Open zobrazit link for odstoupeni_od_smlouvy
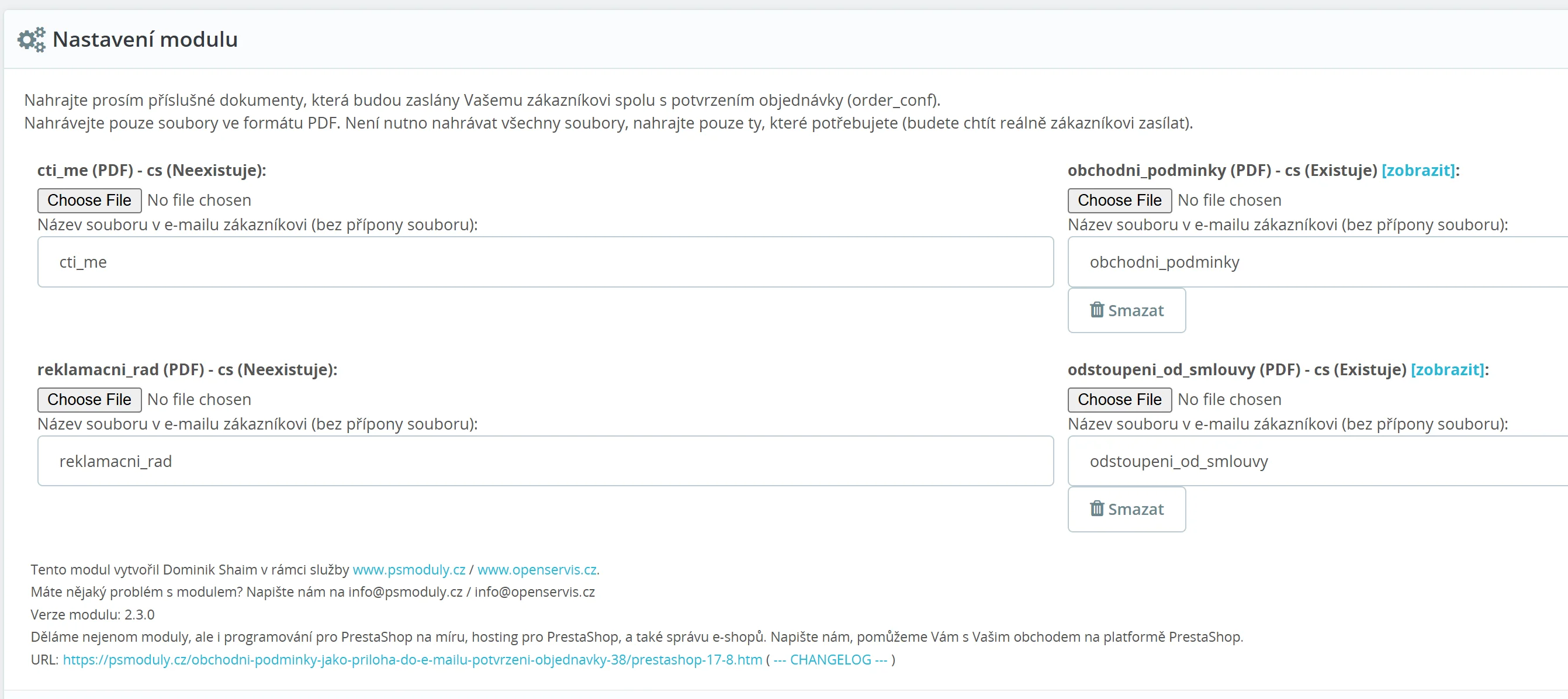This screenshot has width=1568, height=699. [x=1447, y=369]
